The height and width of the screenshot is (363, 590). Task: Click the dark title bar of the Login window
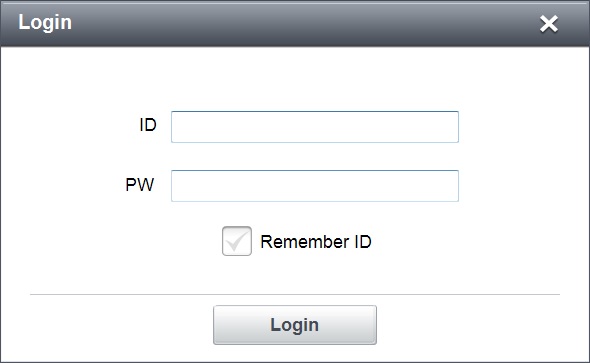pyautogui.click(x=295, y=24)
